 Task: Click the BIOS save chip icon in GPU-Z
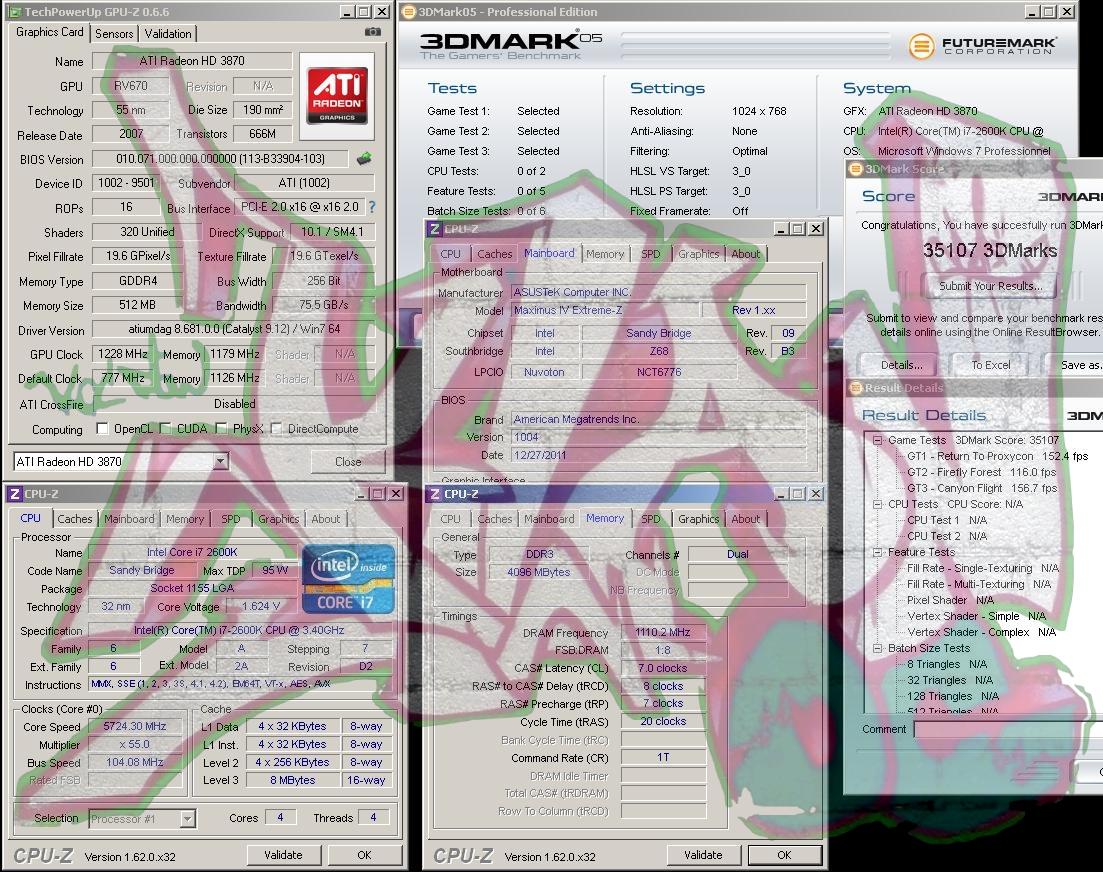[x=364, y=159]
